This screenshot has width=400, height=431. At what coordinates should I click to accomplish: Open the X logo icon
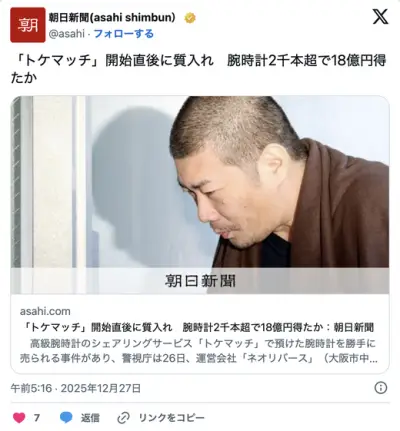(380, 17)
